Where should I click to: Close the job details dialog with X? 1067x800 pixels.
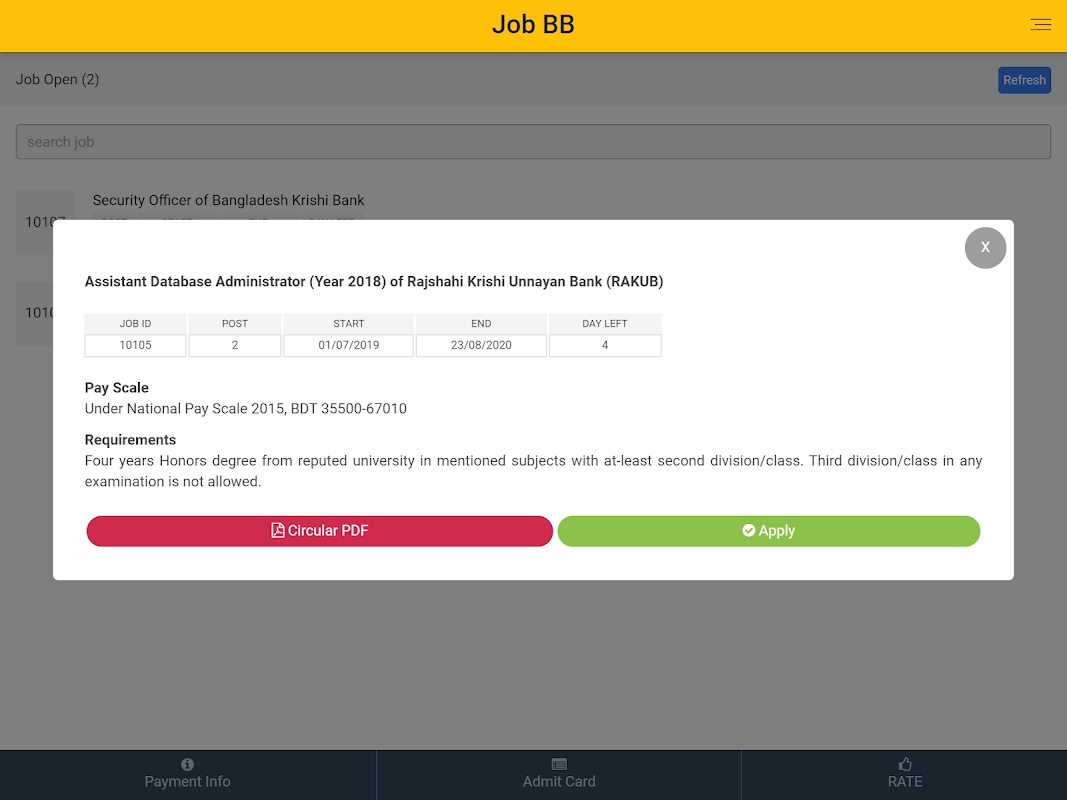tap(985, 248)
